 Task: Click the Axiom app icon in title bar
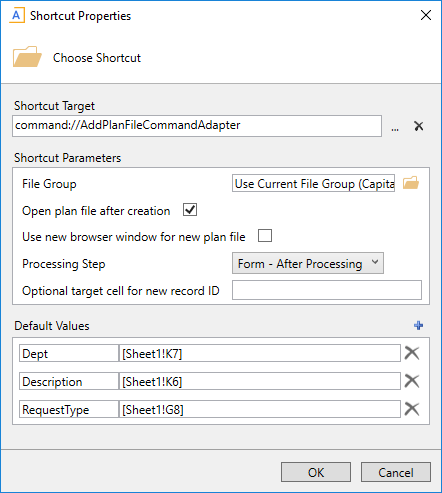(x=17, y=16)
